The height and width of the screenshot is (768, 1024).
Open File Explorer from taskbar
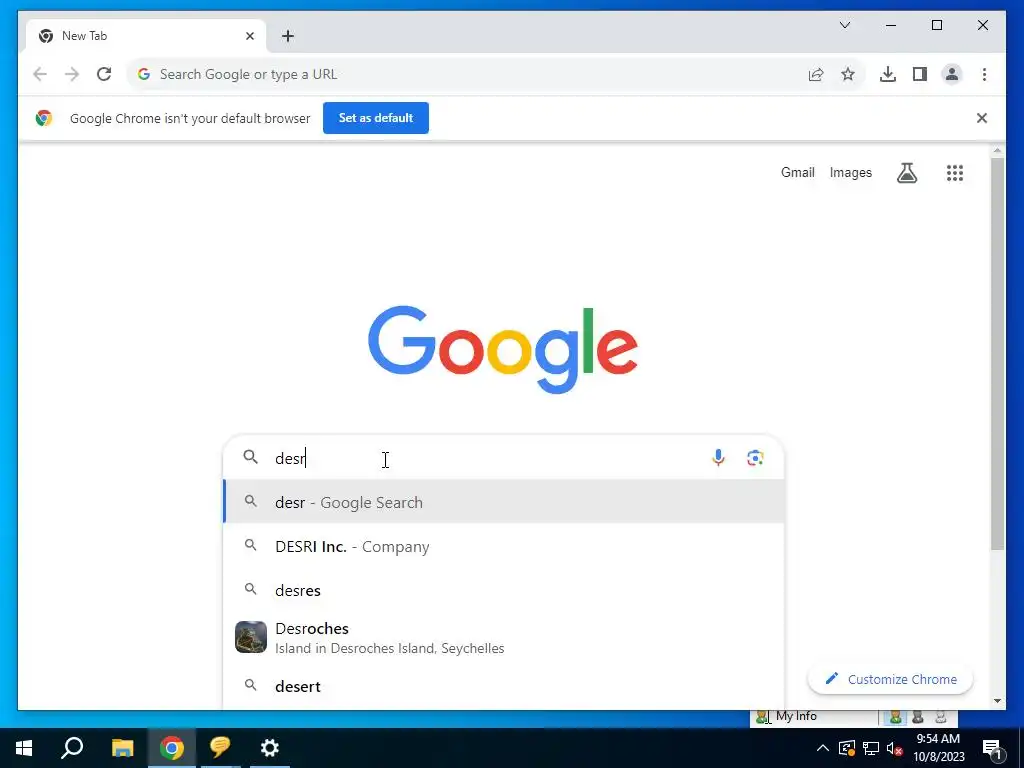pyautogui.click(x=122, y=748)
